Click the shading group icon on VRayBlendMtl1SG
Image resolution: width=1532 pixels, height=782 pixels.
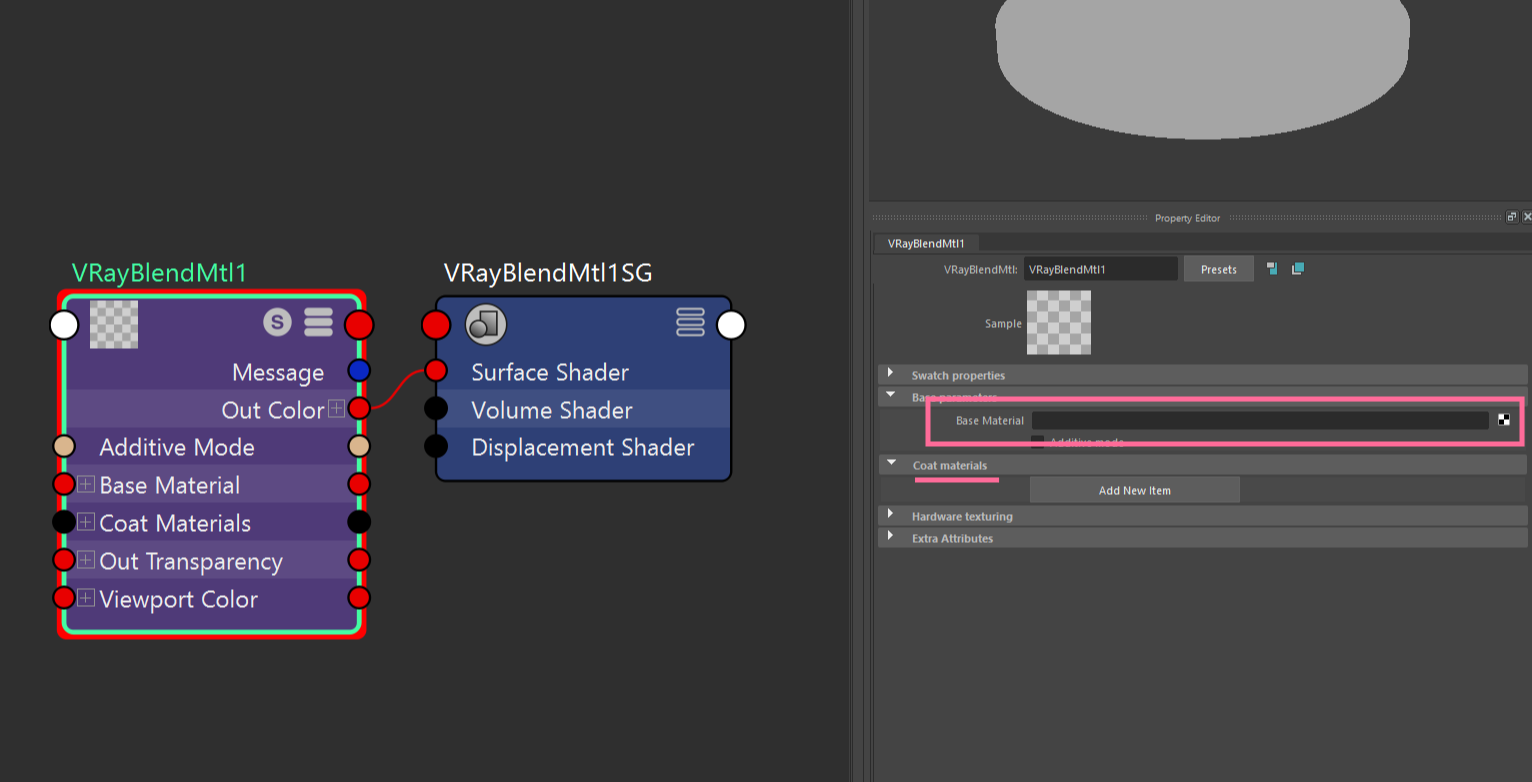point(486,324)
